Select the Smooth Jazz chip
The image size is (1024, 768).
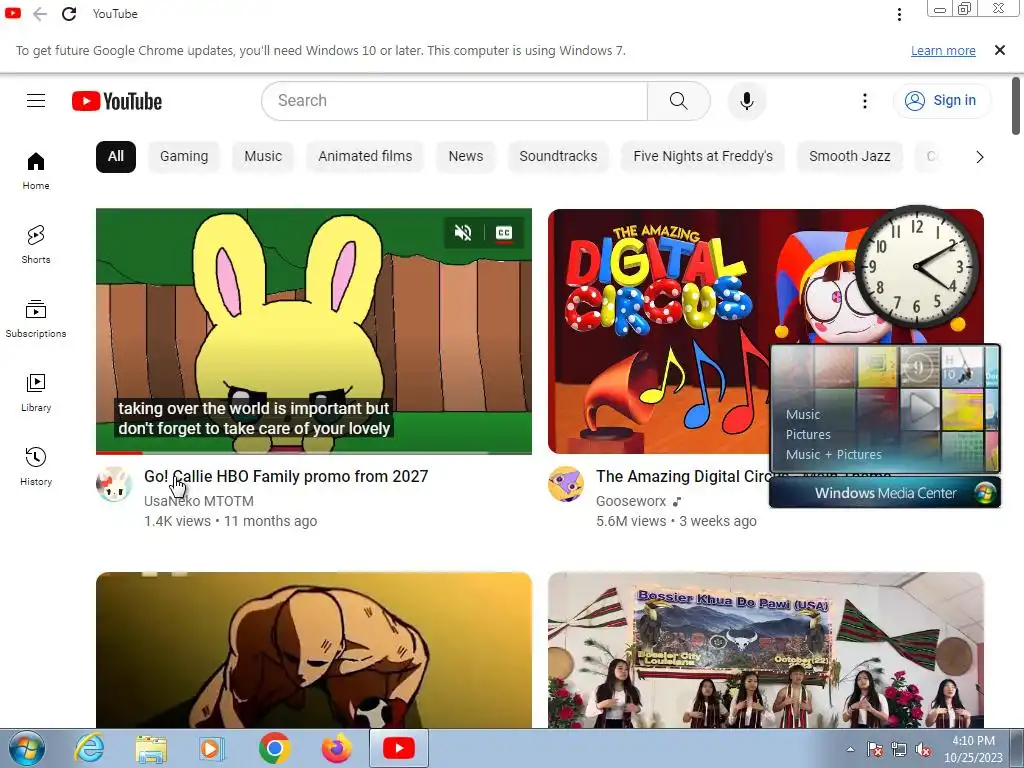point(850,157)
